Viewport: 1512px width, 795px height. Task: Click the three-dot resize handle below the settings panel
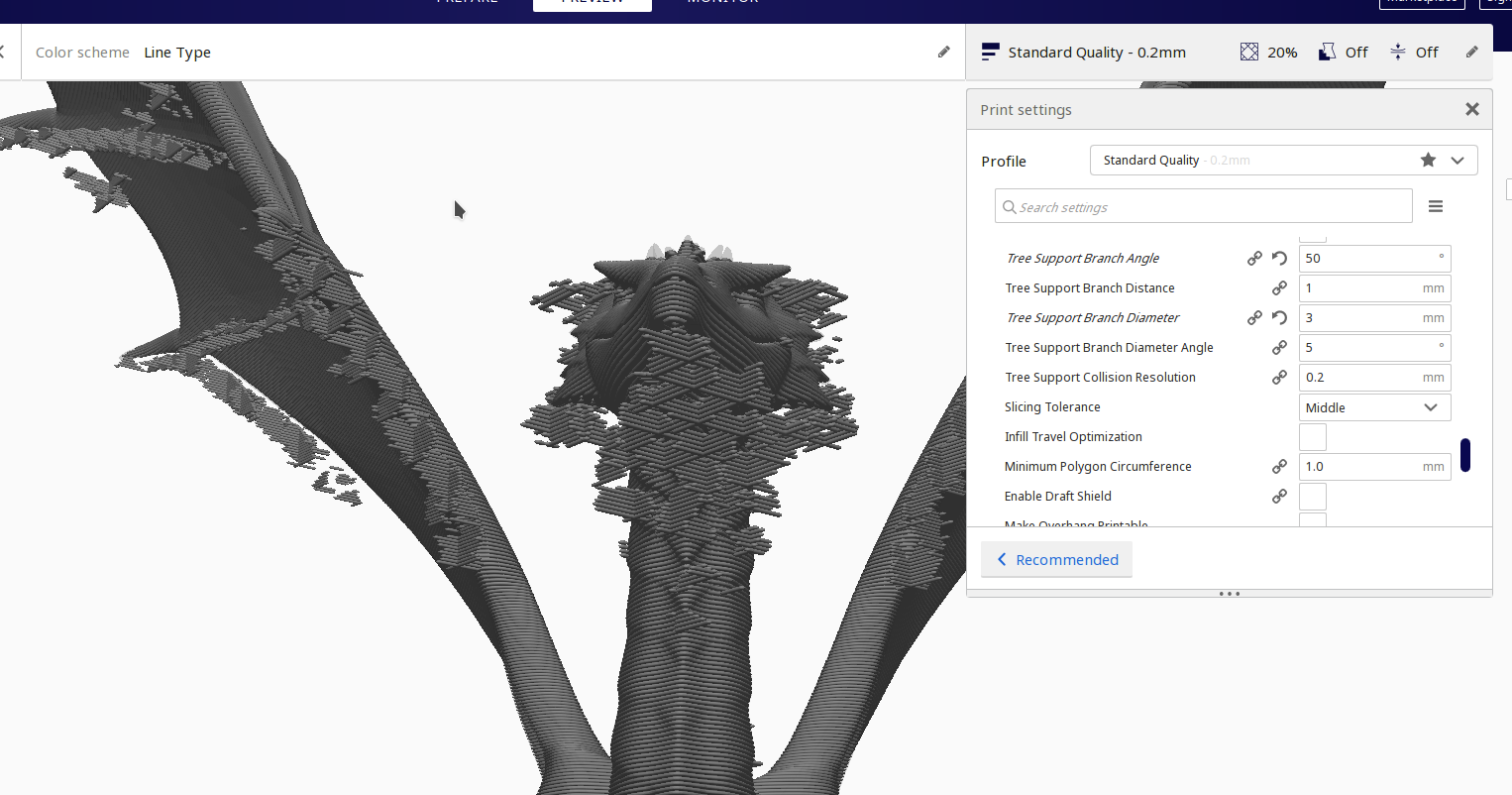coord(1230,594)
